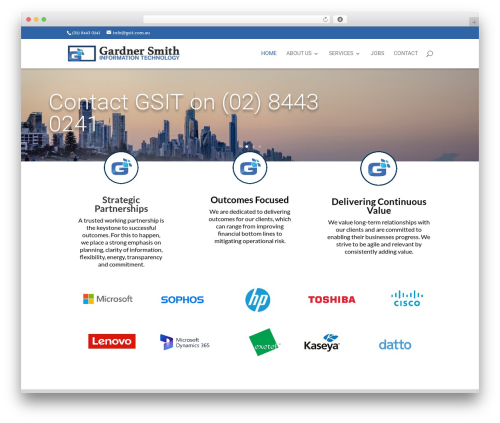
Task: Click the red close window button
Action: (x=29, y=19)
